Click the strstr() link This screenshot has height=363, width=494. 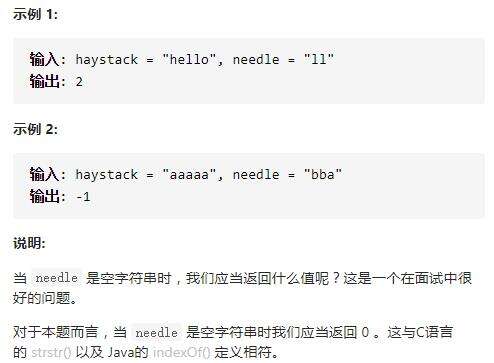pyautogui.click(x=51, y=352)
